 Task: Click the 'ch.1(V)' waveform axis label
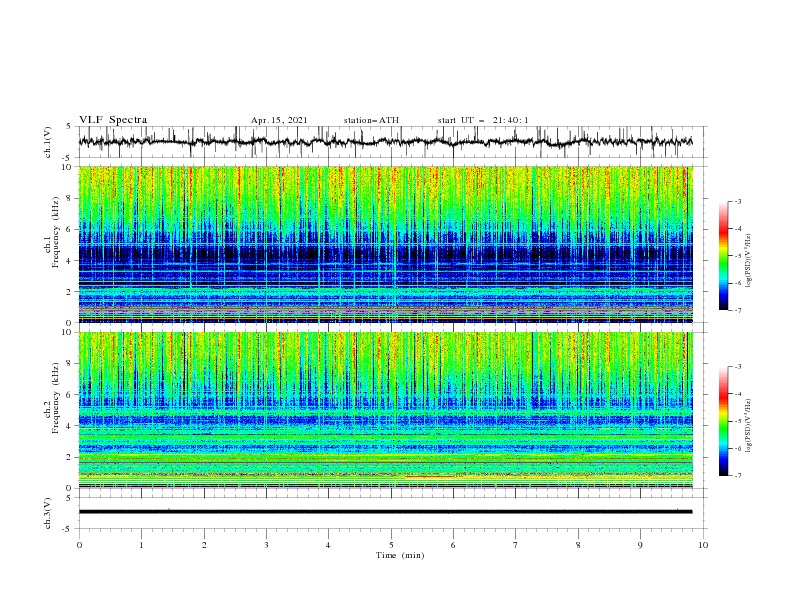(47, 142)
